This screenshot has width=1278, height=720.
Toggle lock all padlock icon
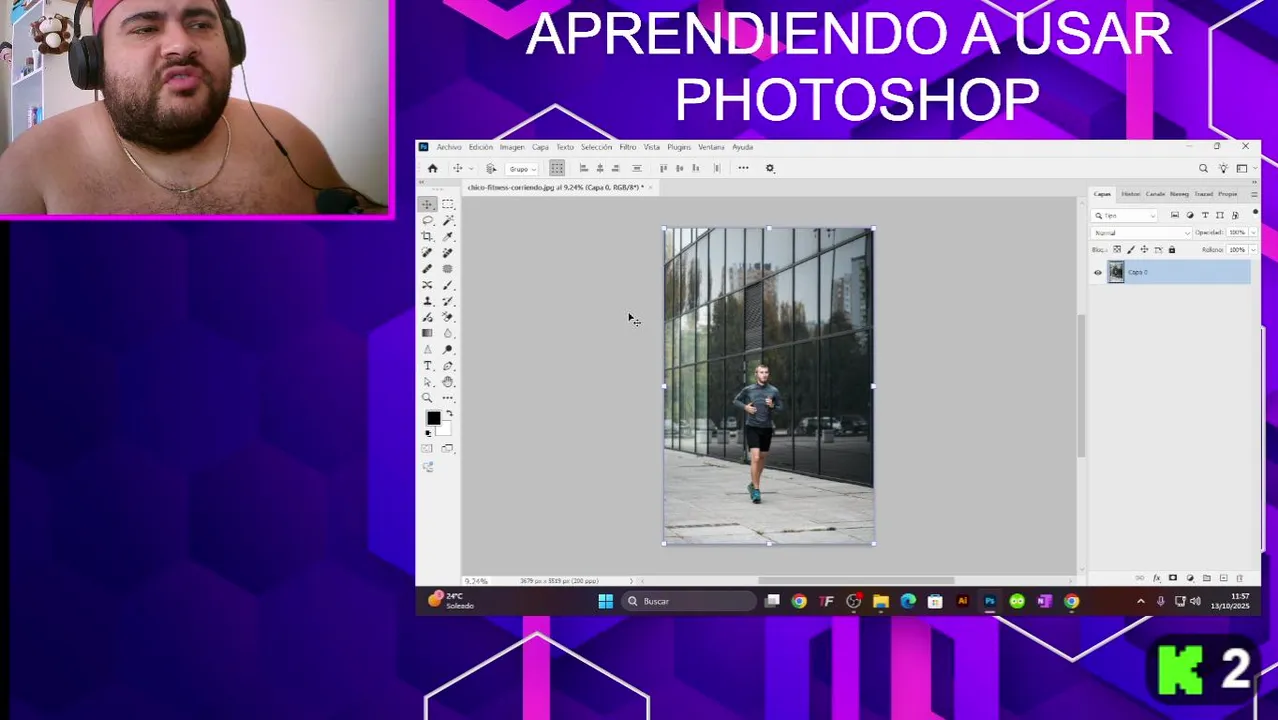pos(1172,250)
